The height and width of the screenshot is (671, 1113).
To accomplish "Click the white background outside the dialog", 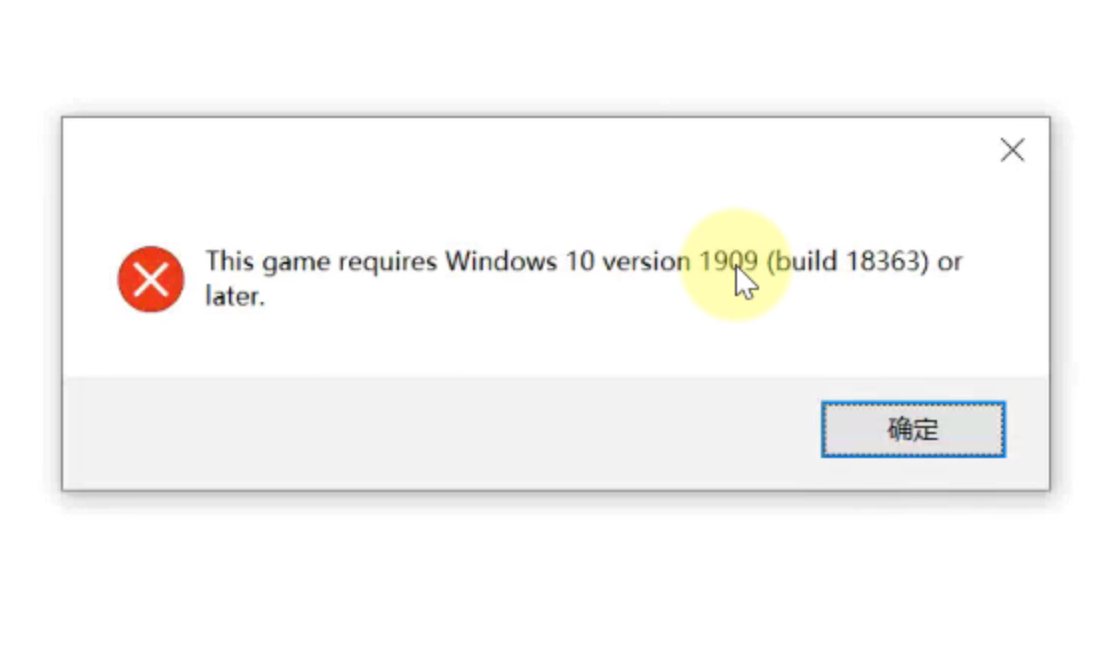I will point(556,582).
